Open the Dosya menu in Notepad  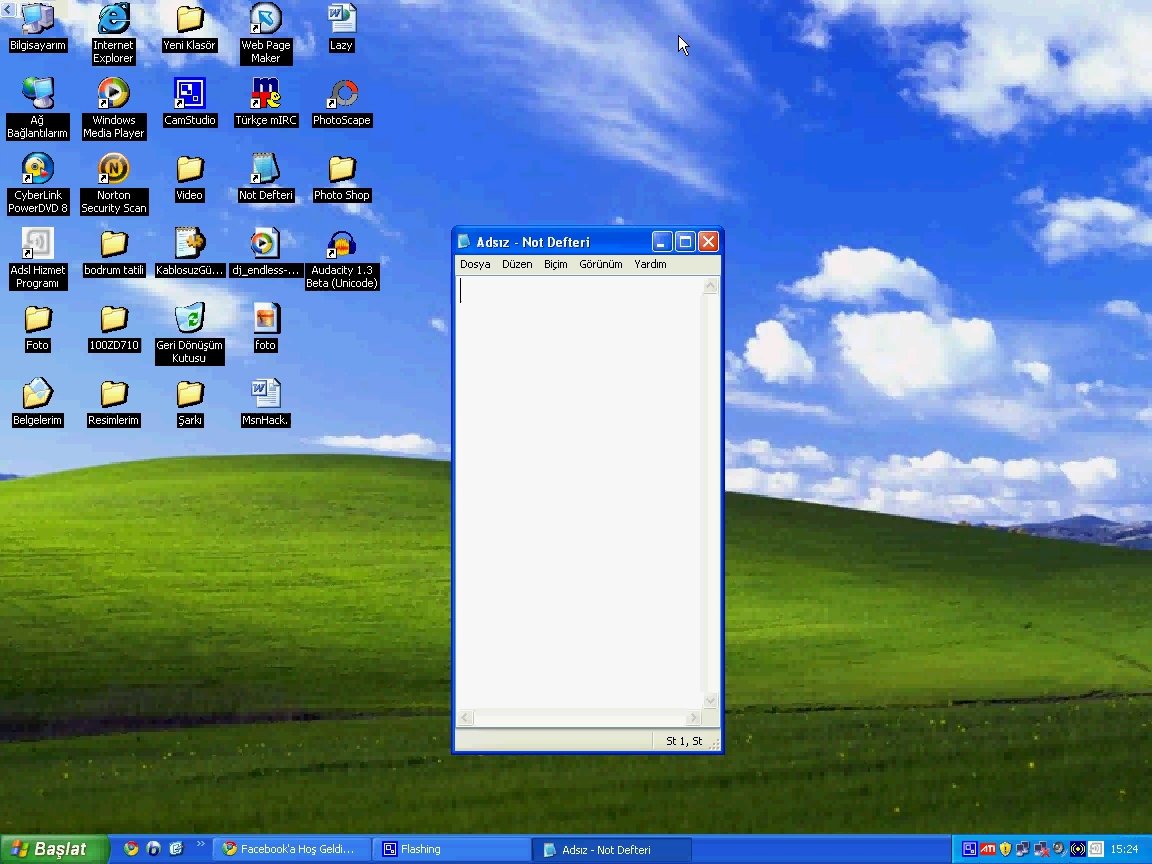[475, 264]
